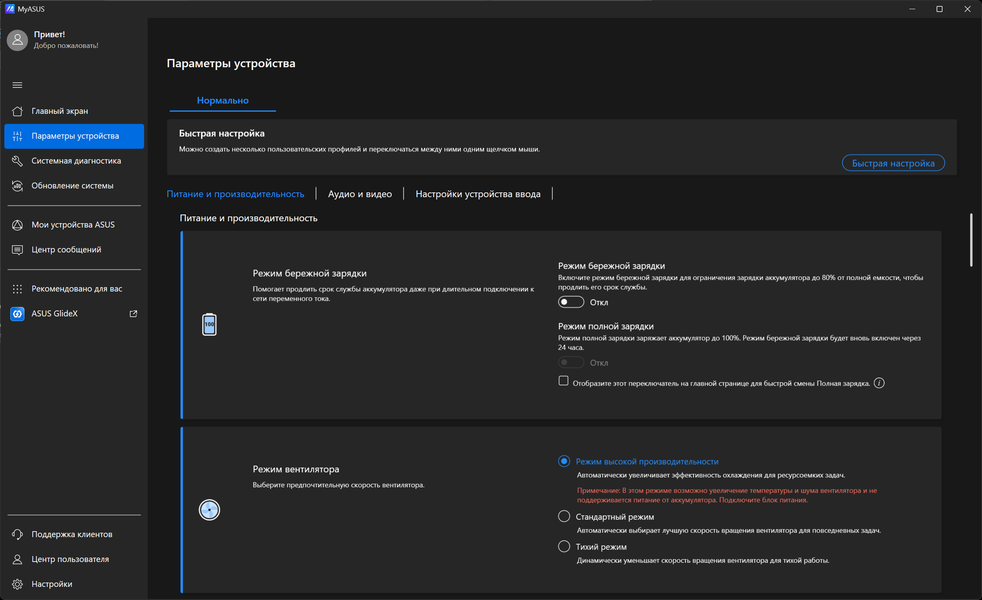Viewport: 982px width, 600px height.
Task: Click the person icon for Центр пользователя
Action: (x=18, y=559)
